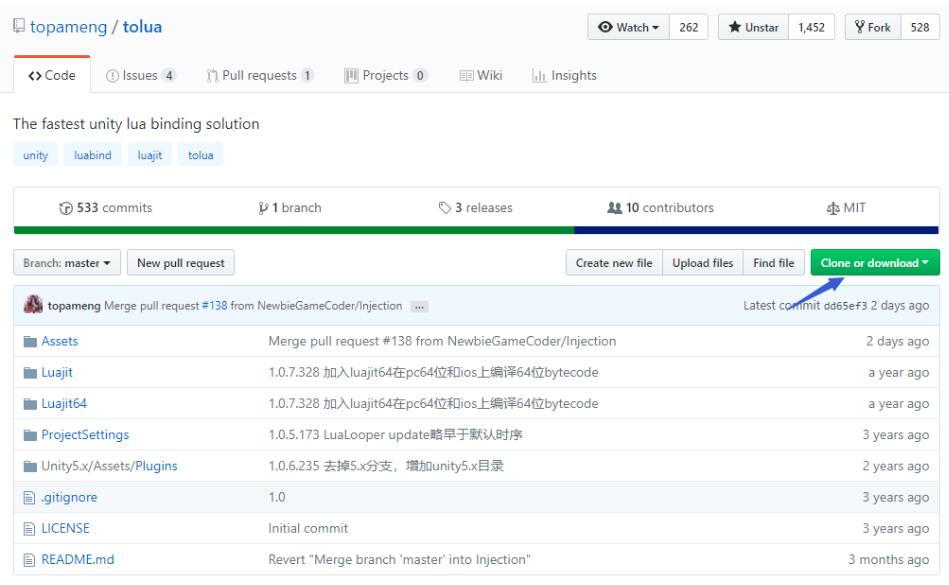Click the Wiki book icon
This screenshot has height=585, width=949.
pyautogui.click(x=466, y=76)
